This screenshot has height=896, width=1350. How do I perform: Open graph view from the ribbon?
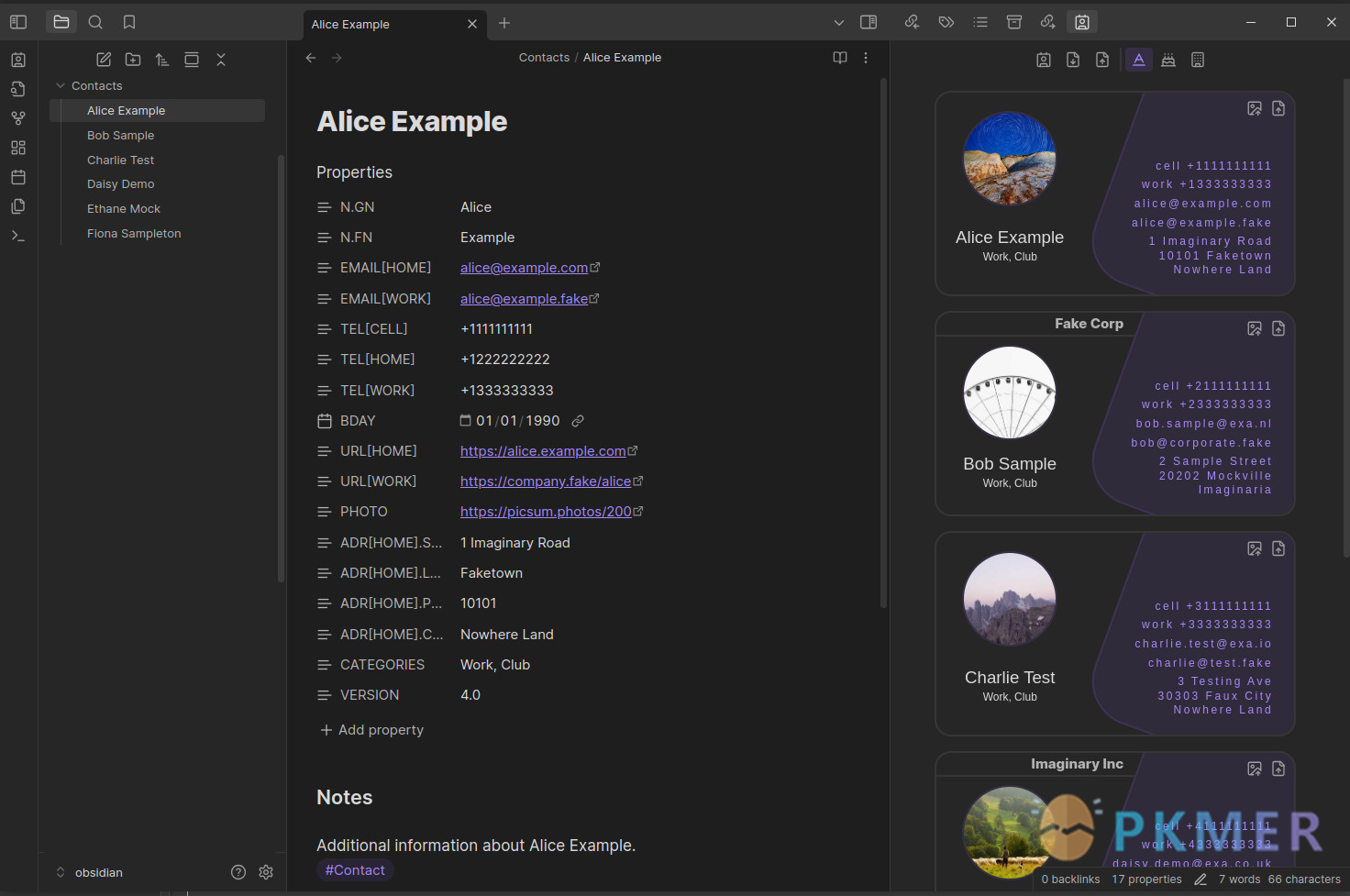18,118
